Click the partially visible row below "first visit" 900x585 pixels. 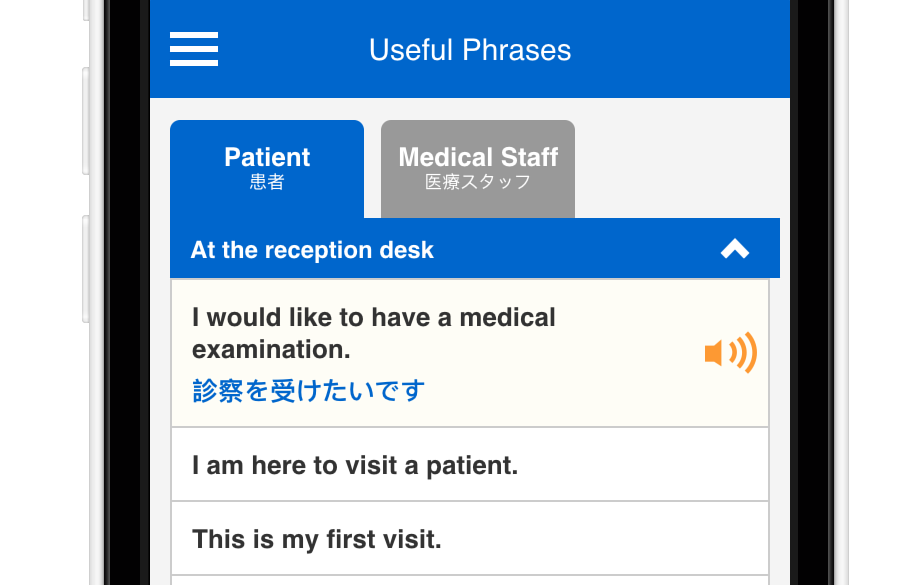pos(470,580)
